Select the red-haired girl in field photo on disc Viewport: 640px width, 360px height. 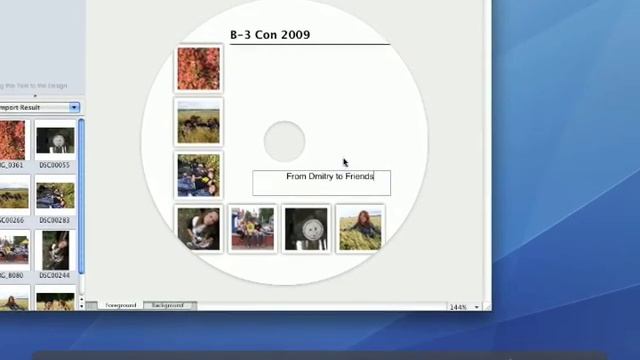pyautogui.click(x=360, y=229)
